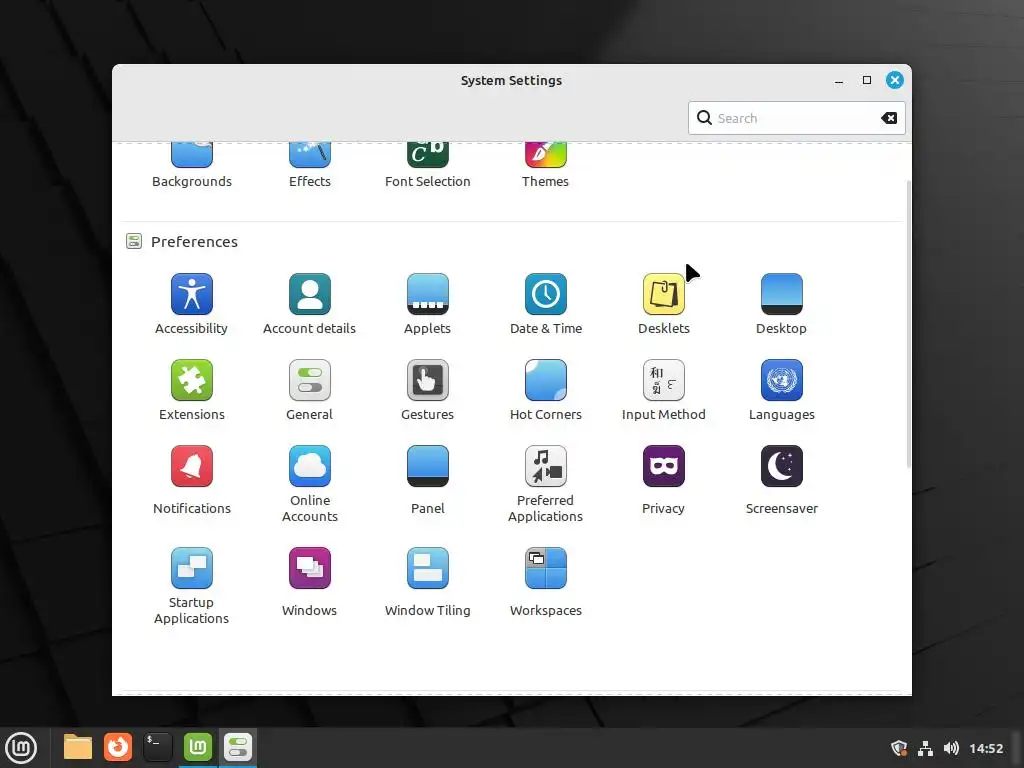
Task: Click the System Settings window title
Action: 511,80
